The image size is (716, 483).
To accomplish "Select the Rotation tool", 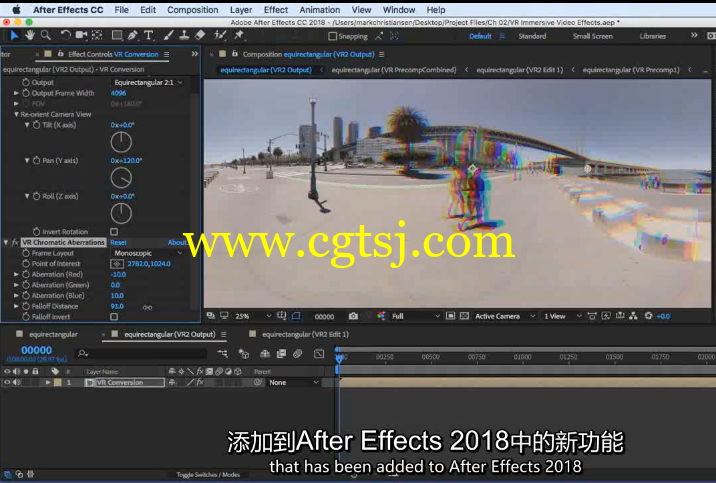I will [x=65, y=35].
